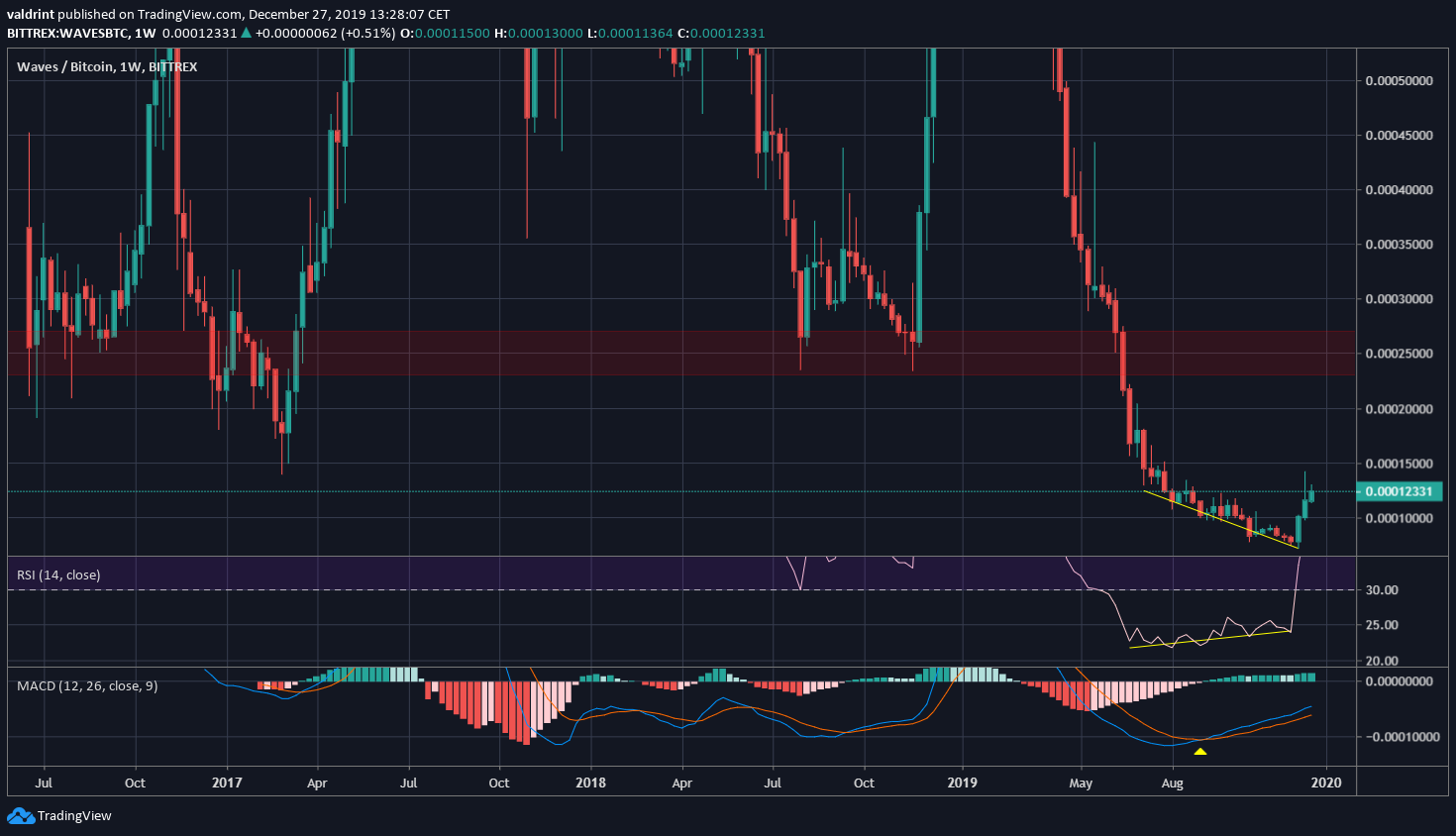The width and height of the screenshot is (1456, 836).
Task: Select the highlighted current price label 0.00012331
Action: [1401, 491]
